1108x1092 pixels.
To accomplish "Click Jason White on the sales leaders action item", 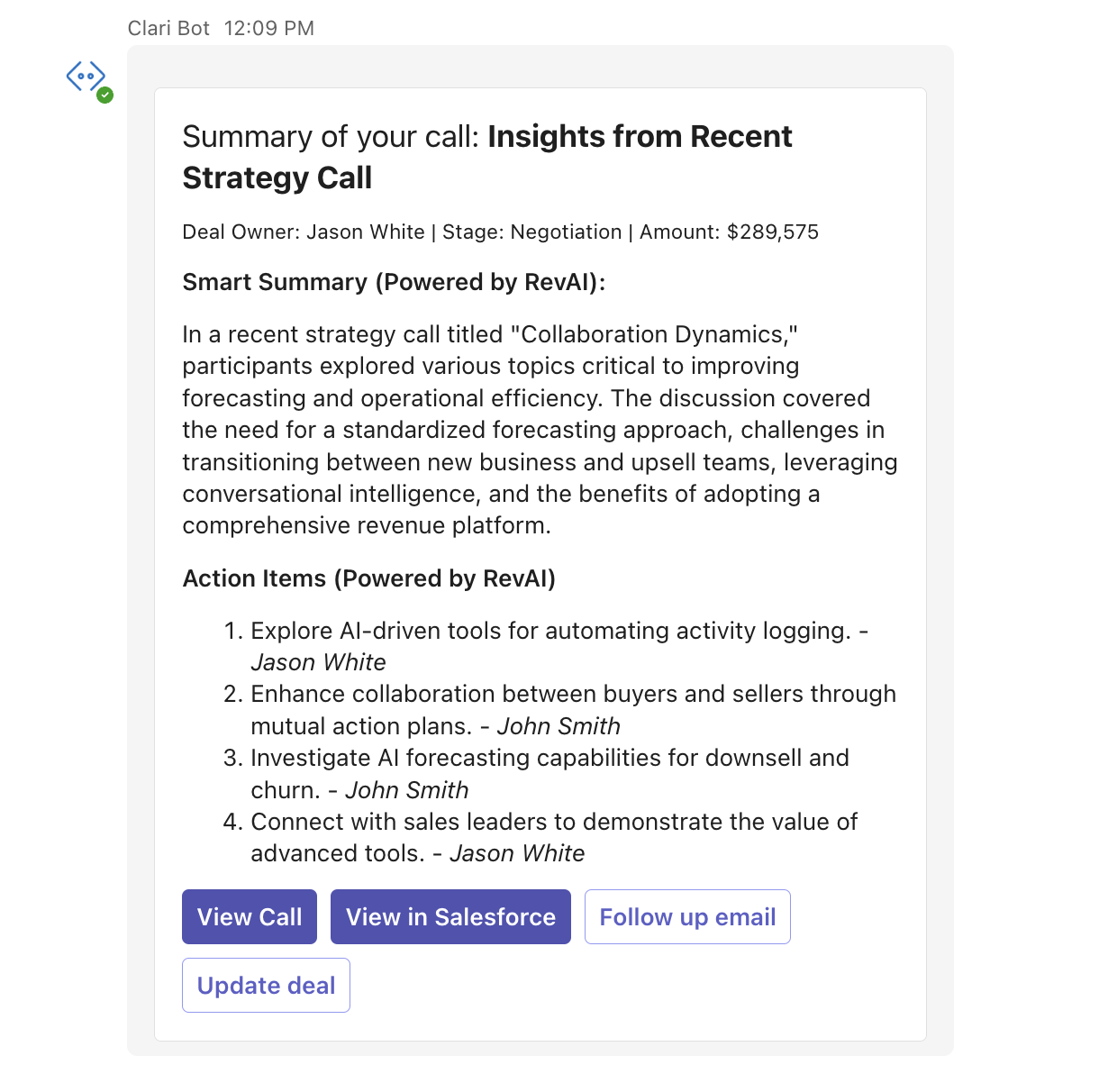I will point(517,853).
